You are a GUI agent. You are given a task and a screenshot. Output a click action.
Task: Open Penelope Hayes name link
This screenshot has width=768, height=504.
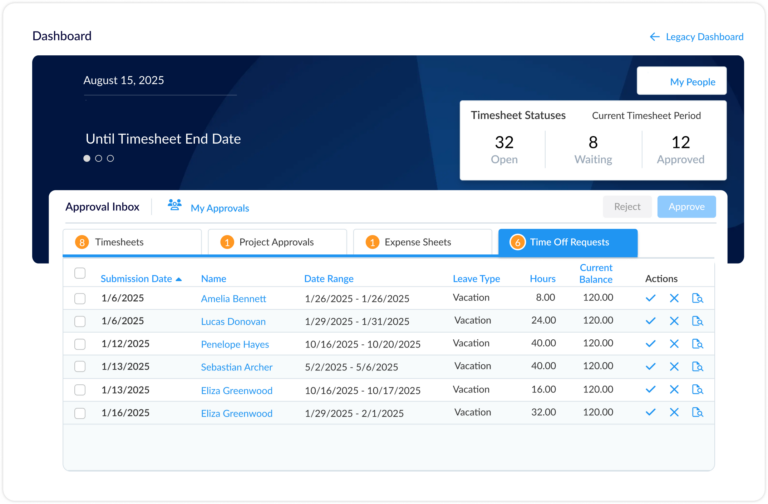(x=234, y=344)
